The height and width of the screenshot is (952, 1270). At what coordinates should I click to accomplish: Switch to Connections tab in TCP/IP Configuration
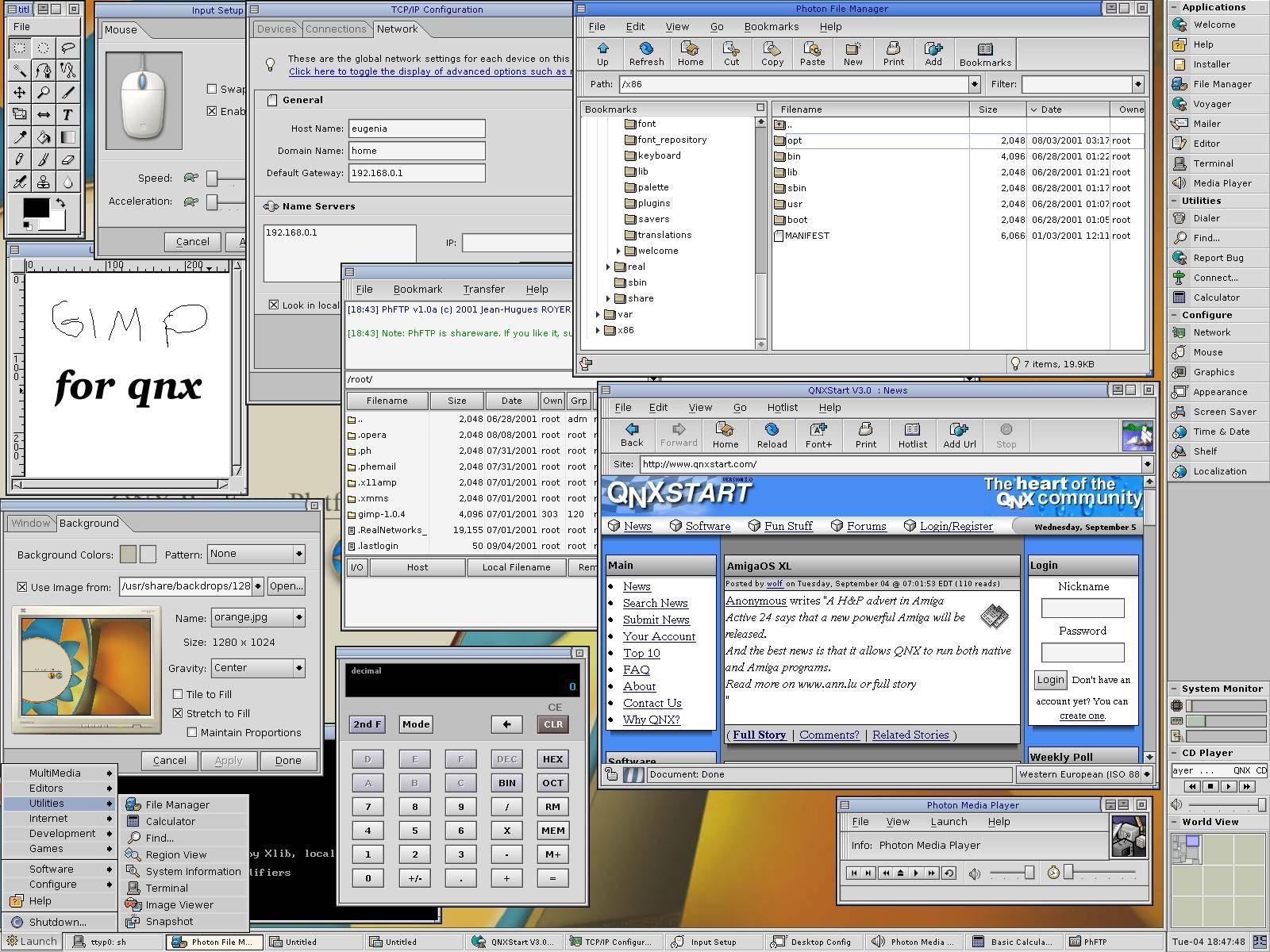coord(336,29)
